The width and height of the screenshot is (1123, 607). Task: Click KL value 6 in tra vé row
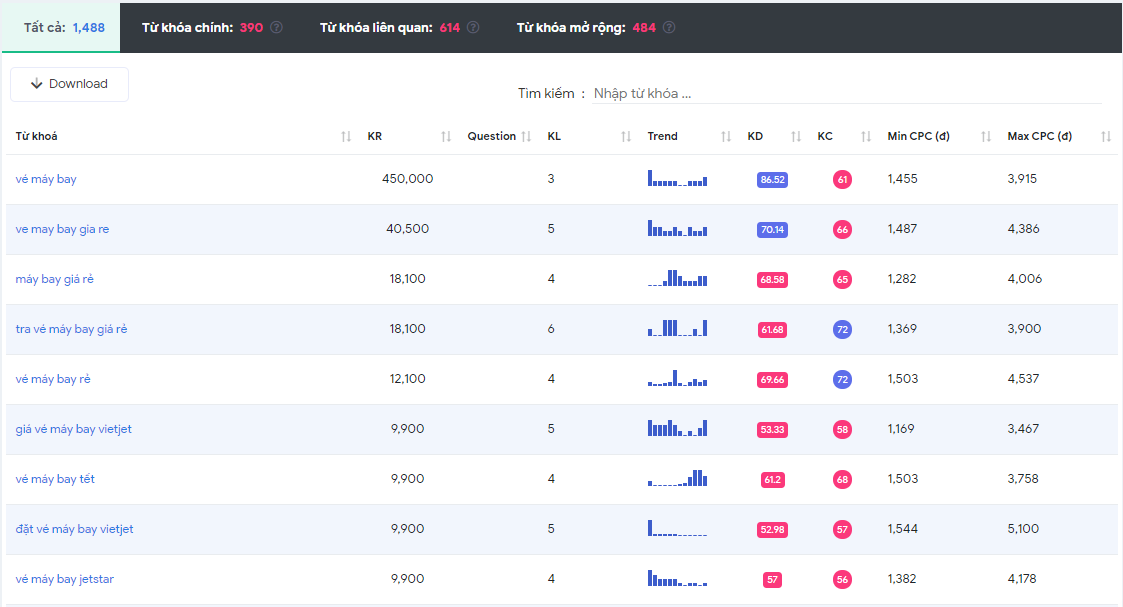pyautogui.click(x=551, y=329)
